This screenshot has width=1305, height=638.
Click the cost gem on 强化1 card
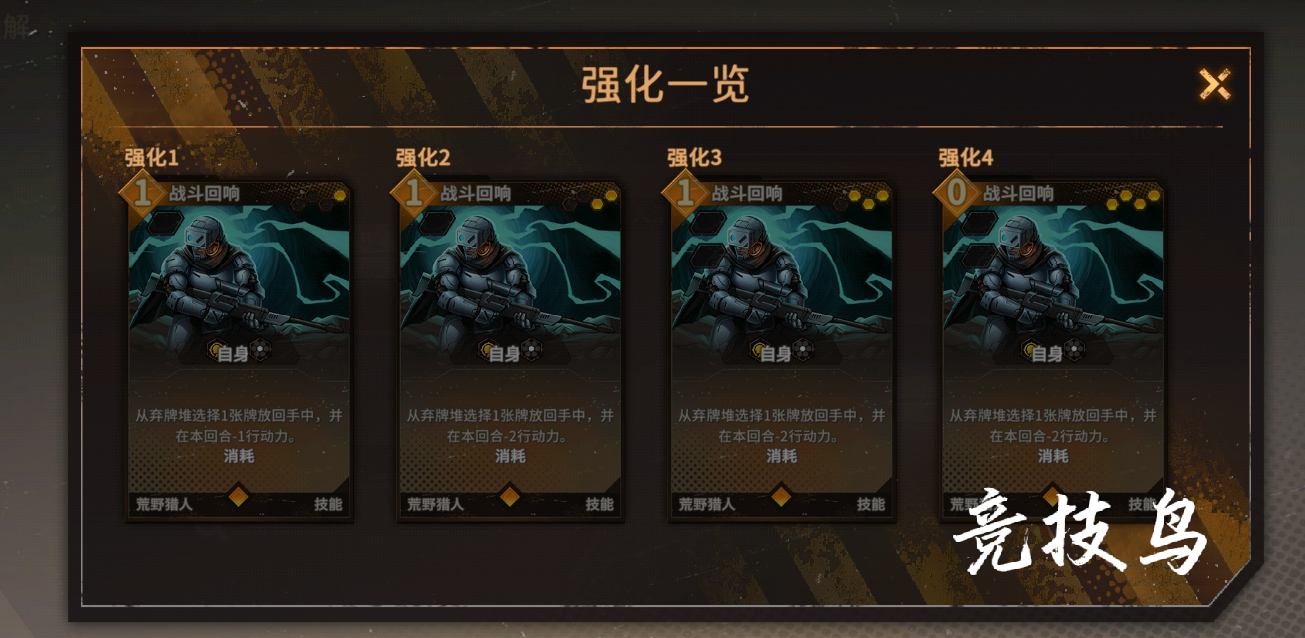pyautogui.click(x=142, y=193)
